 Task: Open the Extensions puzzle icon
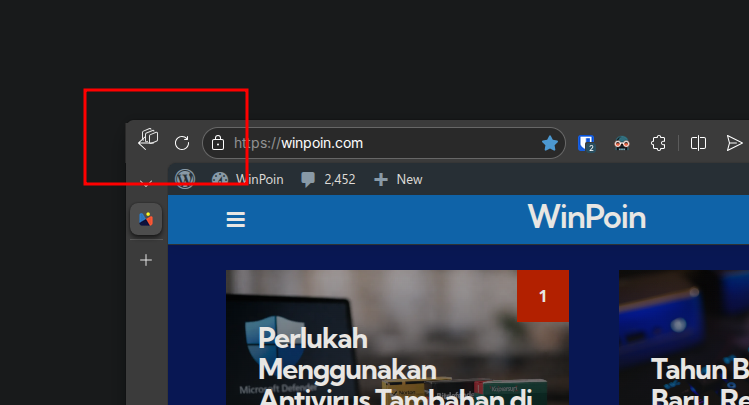click(x=658, y=143)
